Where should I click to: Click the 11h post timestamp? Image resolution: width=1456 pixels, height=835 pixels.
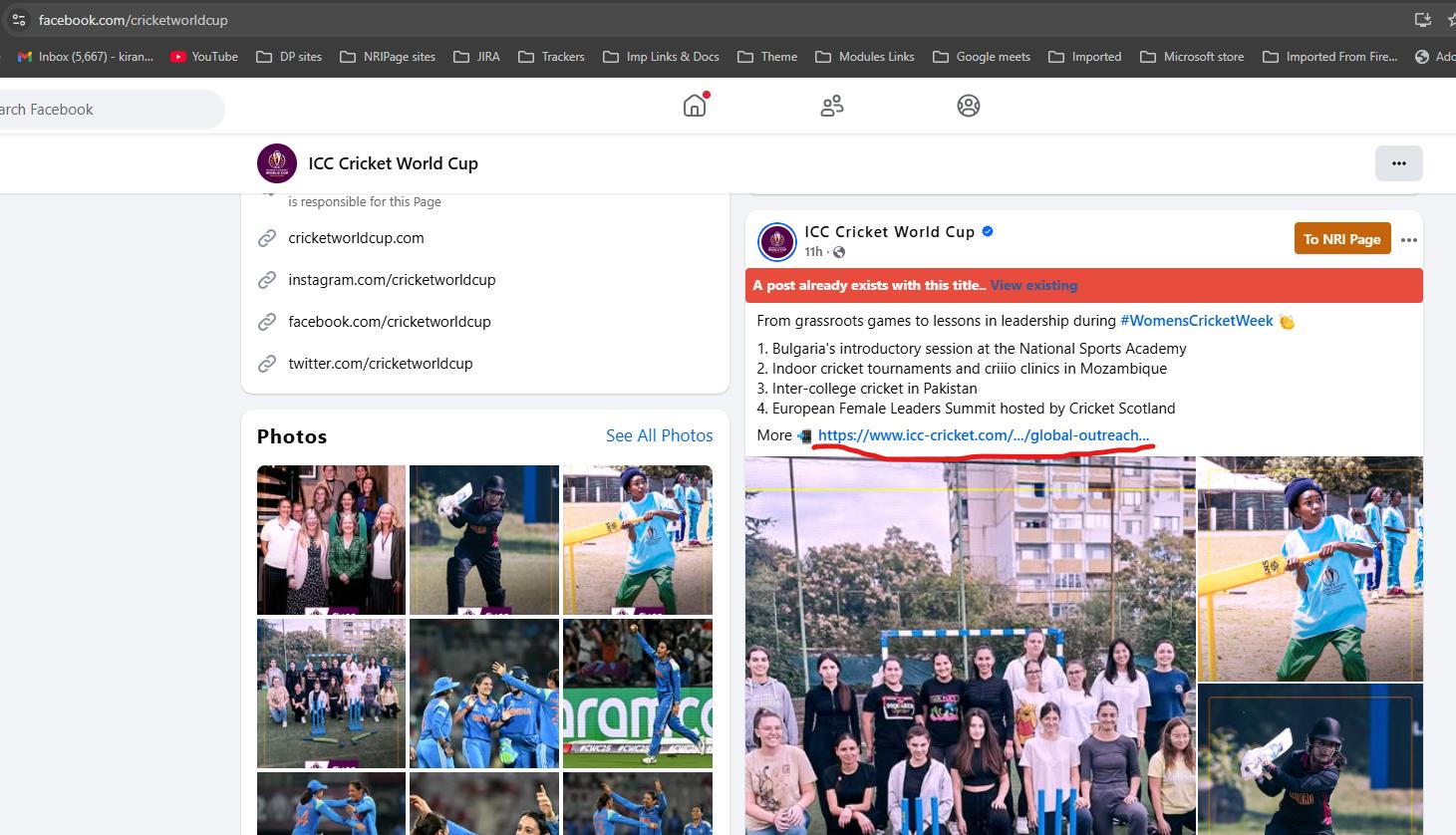click(813, 252)
